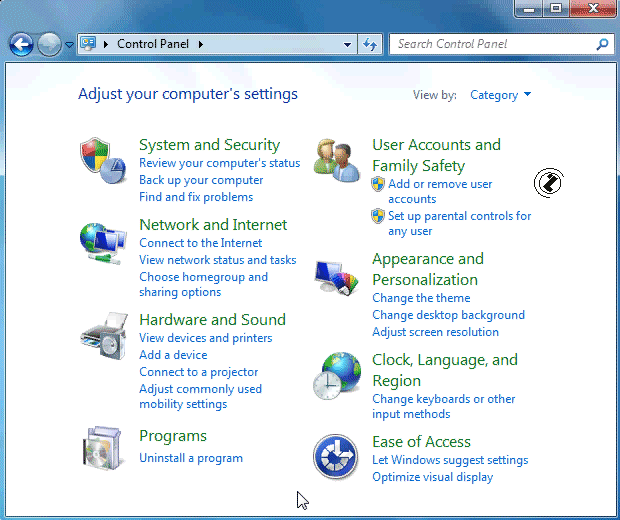Click the User Accounts people icon
This screenshot has height=520, width=620.
coord(337,160)
